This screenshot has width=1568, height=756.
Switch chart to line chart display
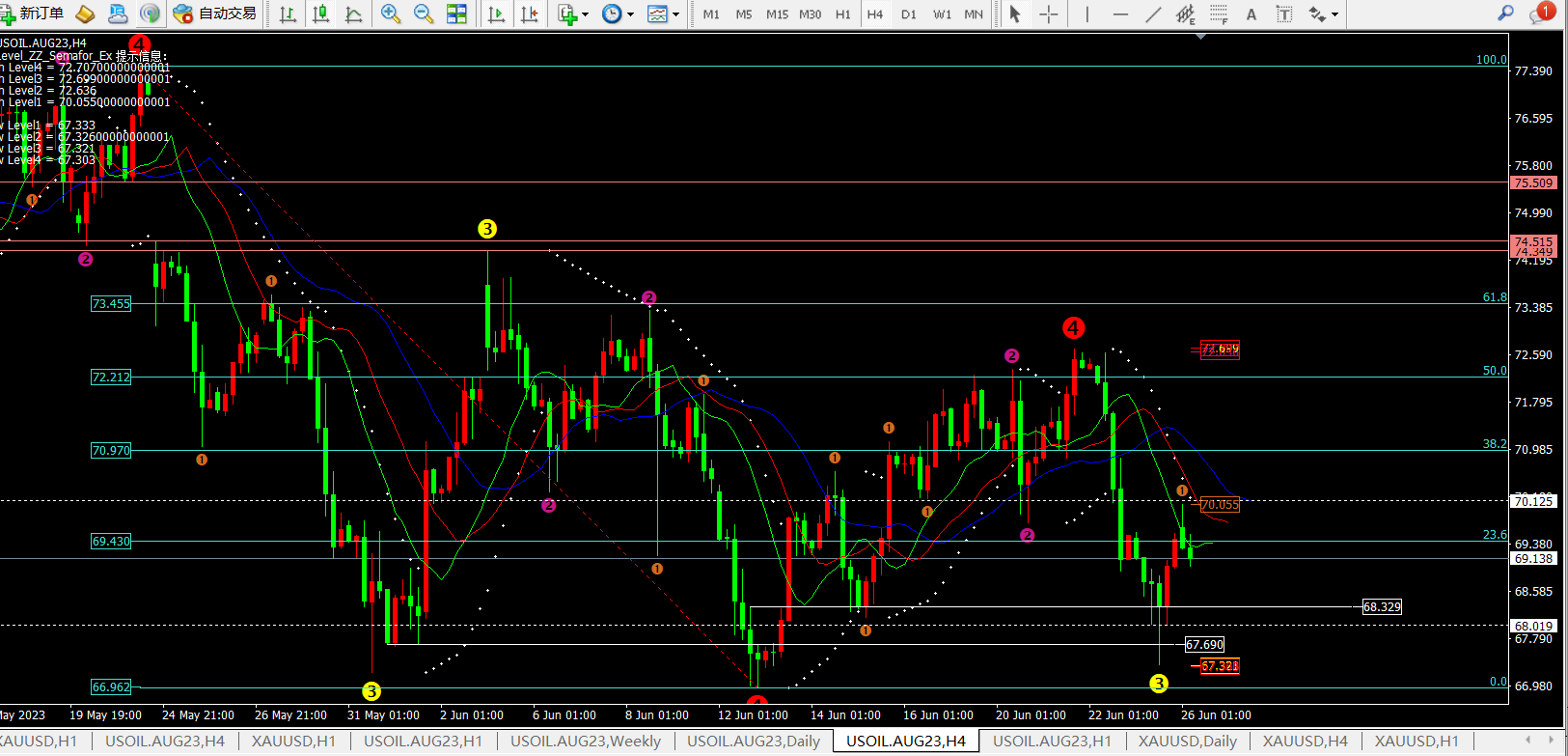coord(354,14)
